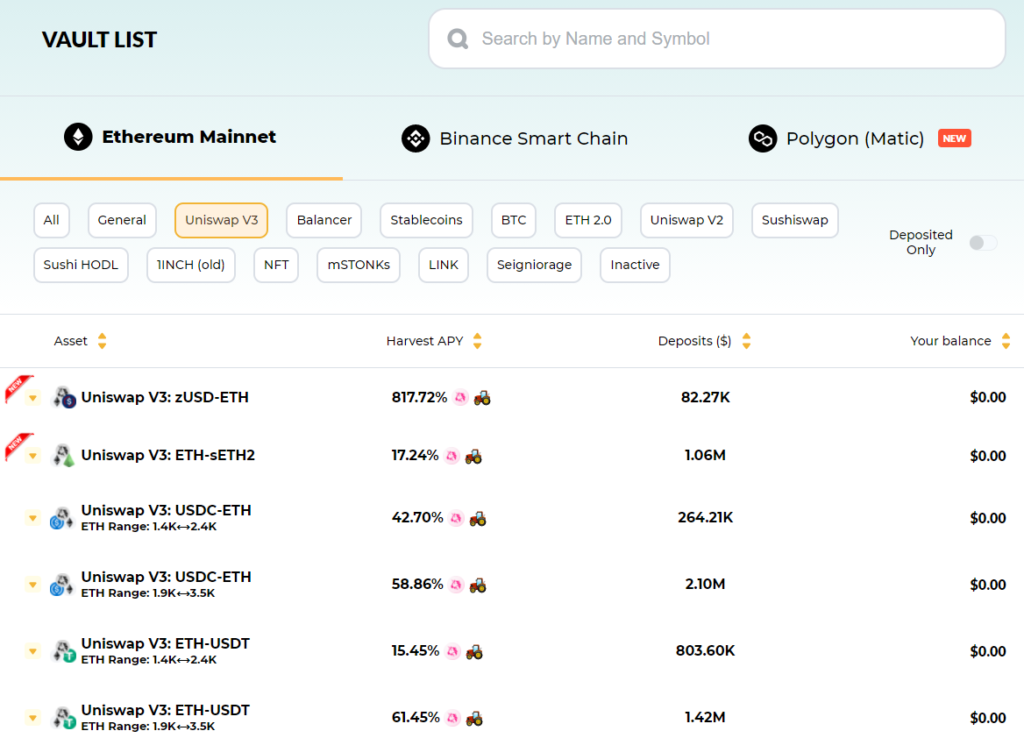Toggle the Deposited Only switch
The height and width of the screenshot is (738, 1024).
[982, 243]
